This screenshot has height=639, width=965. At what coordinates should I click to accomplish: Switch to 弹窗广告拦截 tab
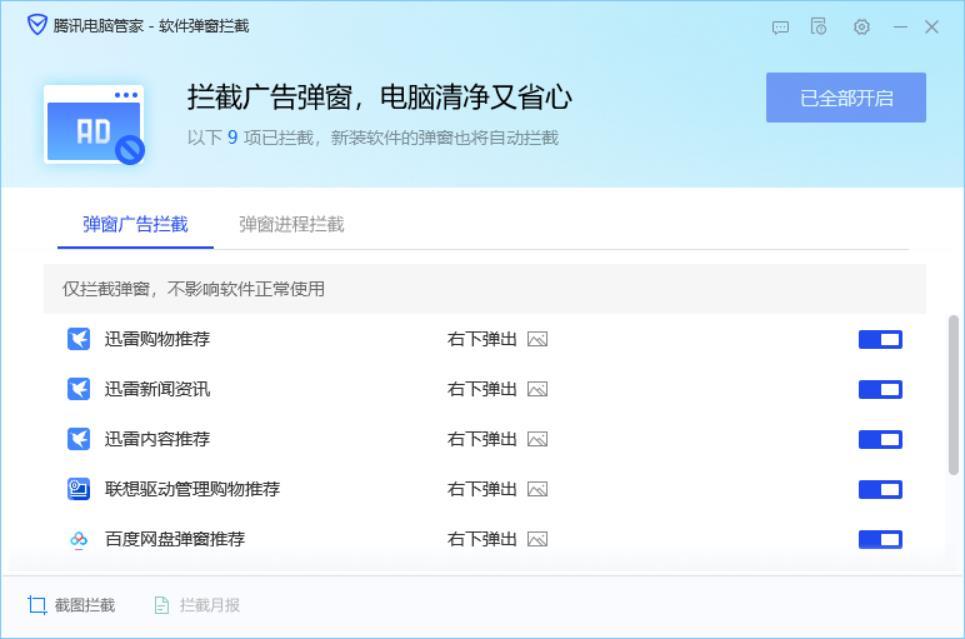pyautogui.click(x=135, y=225)
